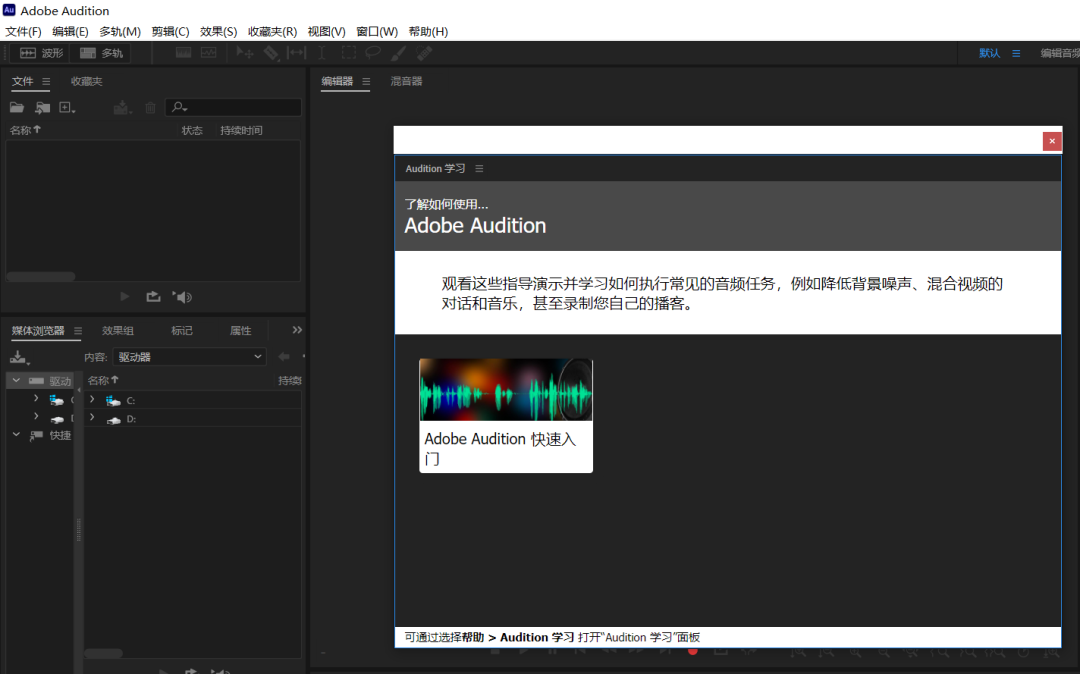Select the 打开文件 (Open File) icon
This screenshot has width=1080, height=674.
tap(17, 107)
